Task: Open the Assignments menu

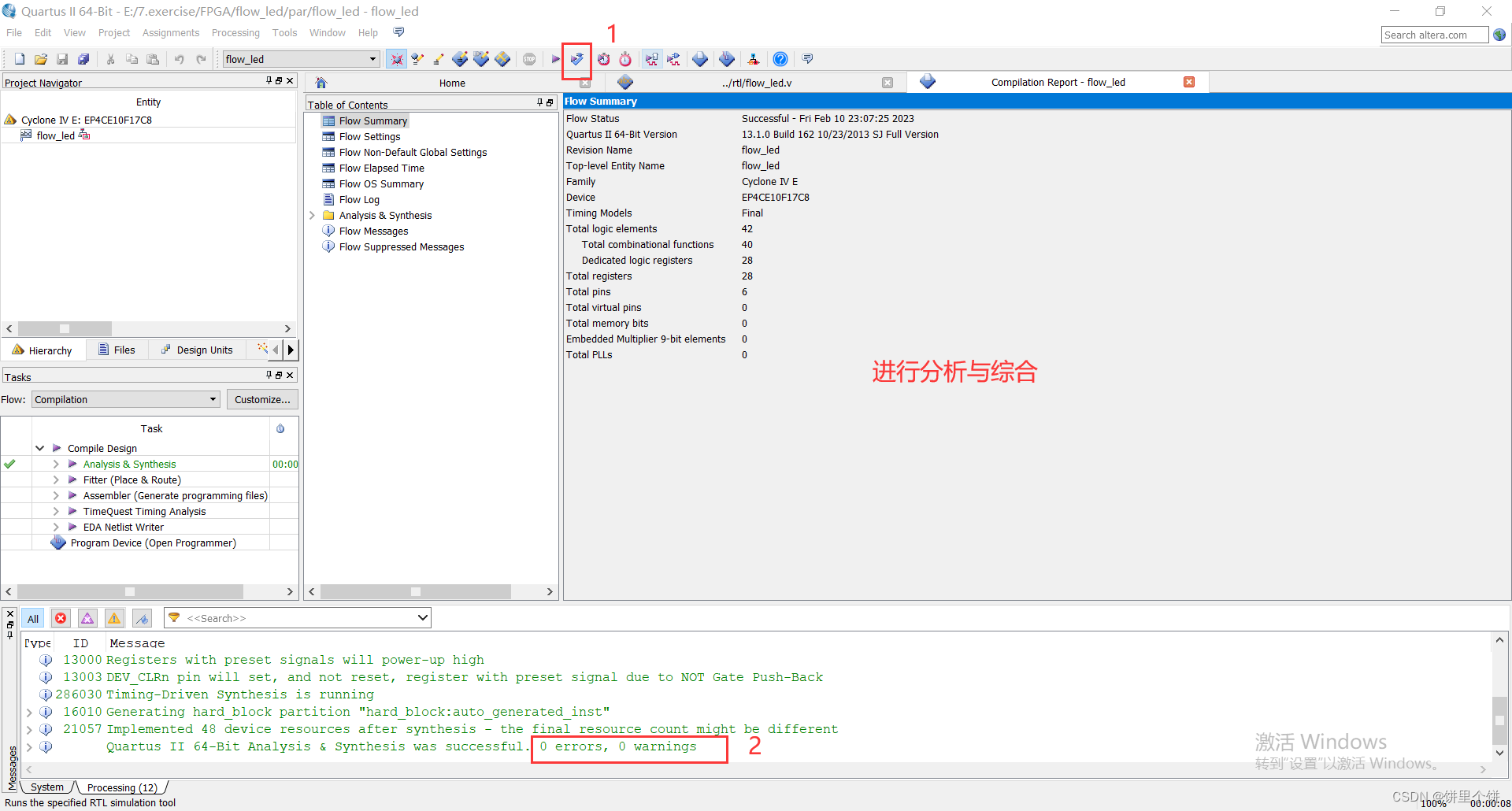Action: (171, 32)
